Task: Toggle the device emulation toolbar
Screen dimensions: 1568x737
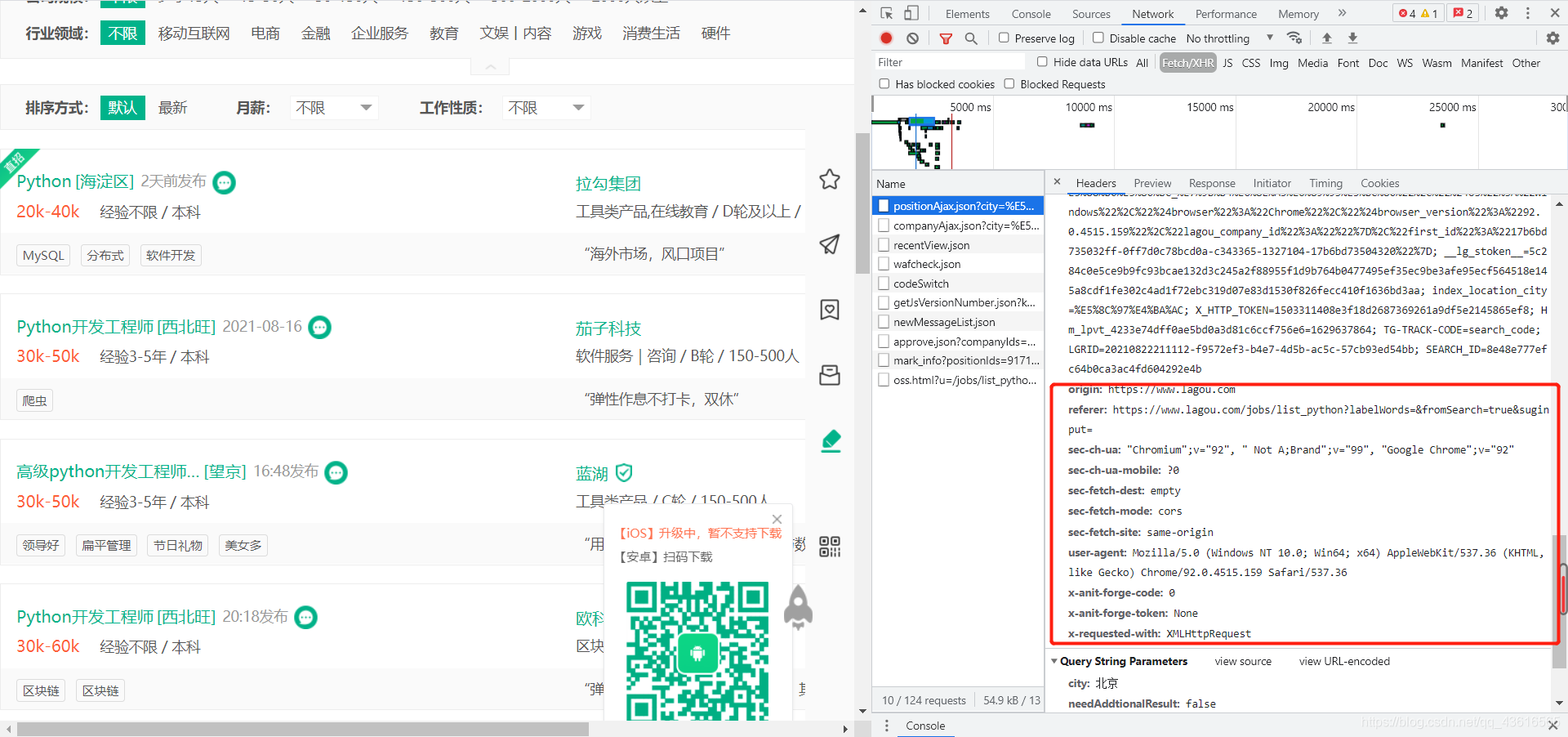Action: 911,13
